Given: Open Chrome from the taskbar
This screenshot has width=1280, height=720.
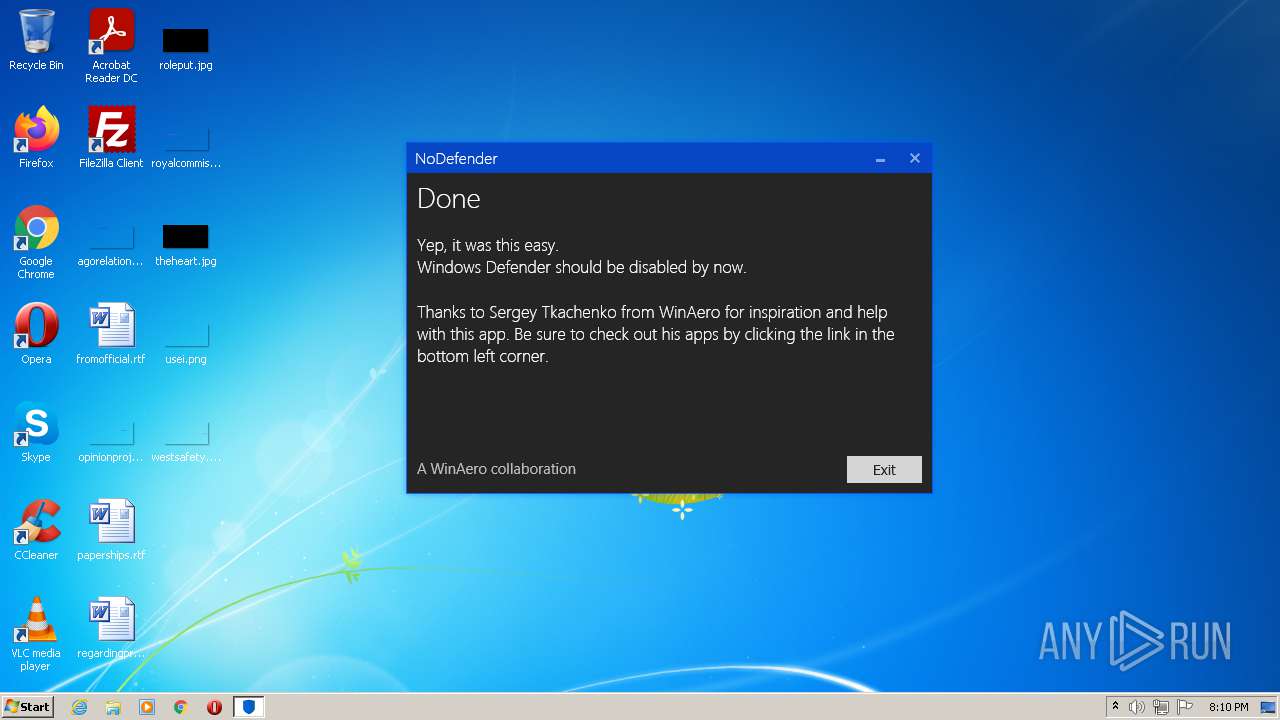Looking at the screenshot, I should (181, 707).
